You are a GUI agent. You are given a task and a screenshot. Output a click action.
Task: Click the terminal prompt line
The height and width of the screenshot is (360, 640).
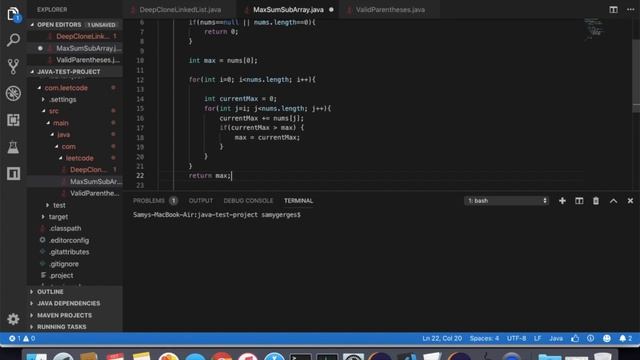(x=217, y=215)
